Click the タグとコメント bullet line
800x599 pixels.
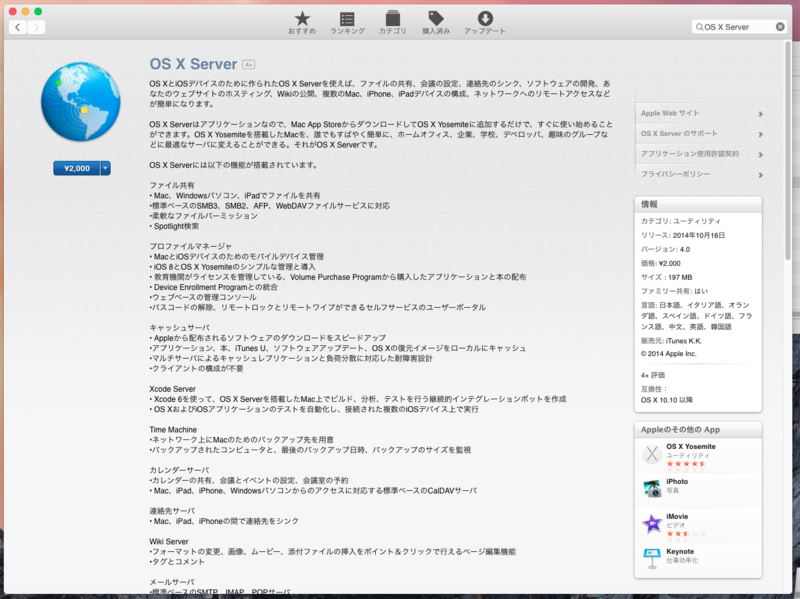[x=177, y=562]
